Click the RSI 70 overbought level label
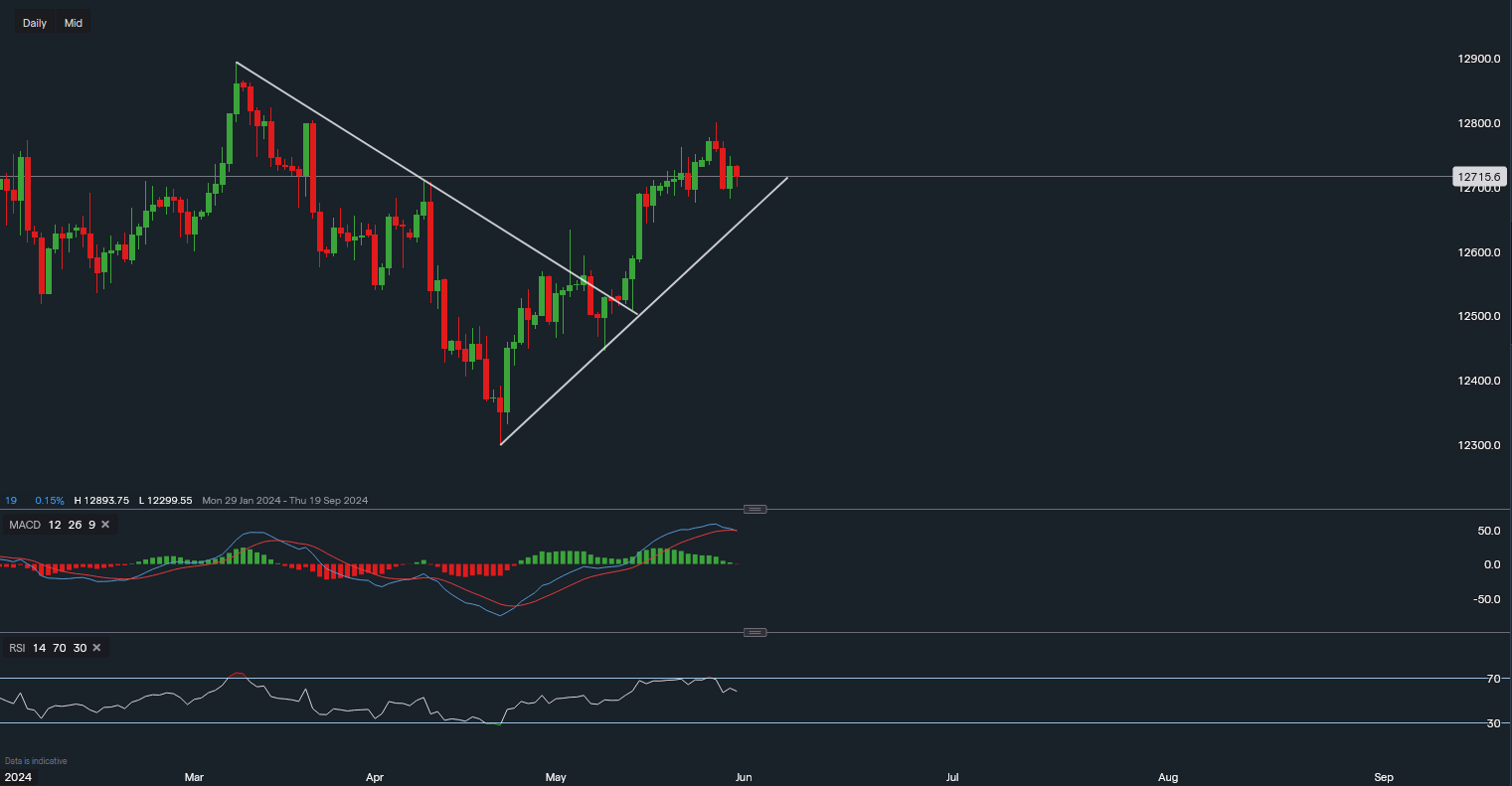The width and height of the screenshot is (1512, 786). 1492,679
